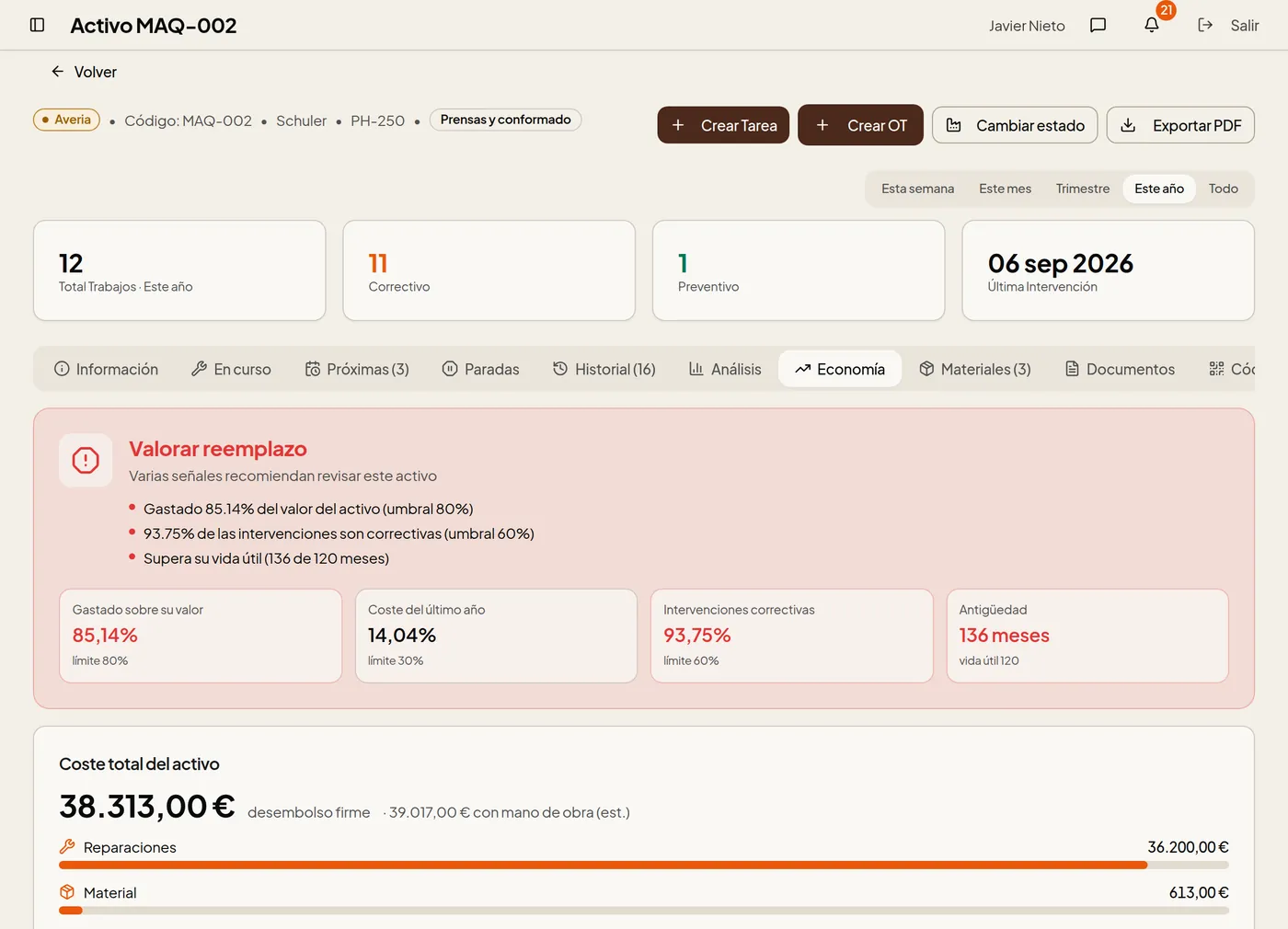Toggle the sidebar panel icon
The height and width of the screenshot is (929, 1288).
tap(37, 25)
